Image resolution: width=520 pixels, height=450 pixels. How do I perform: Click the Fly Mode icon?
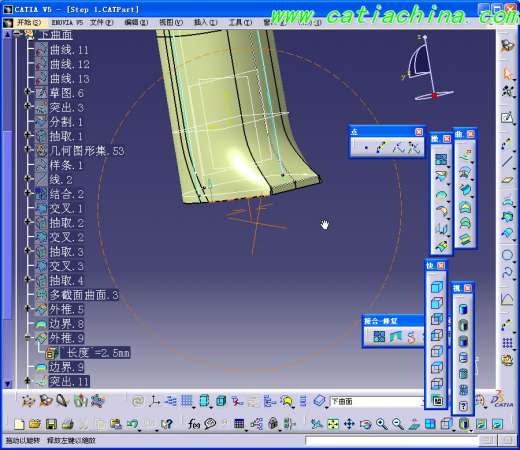point(317,424)
